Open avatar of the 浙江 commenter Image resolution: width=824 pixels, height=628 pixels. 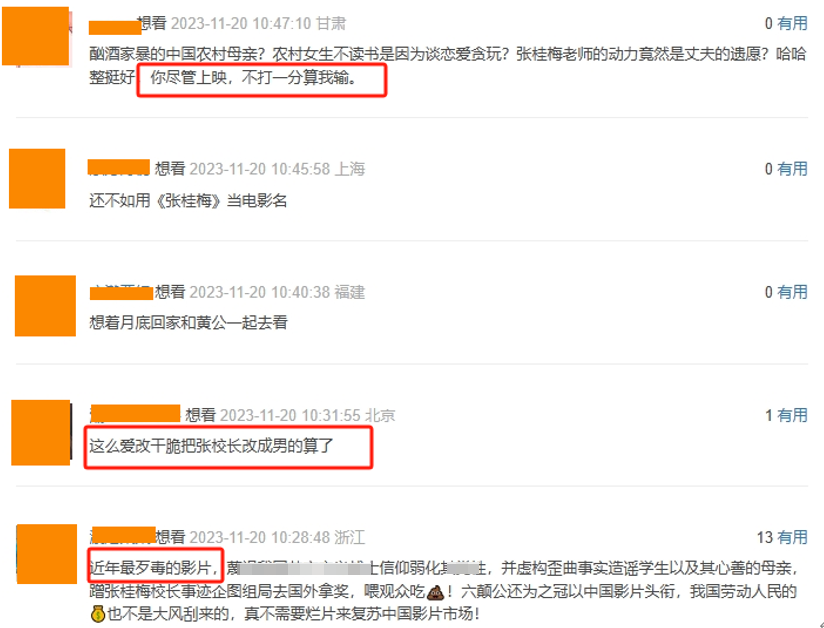(x=47, y=554)
